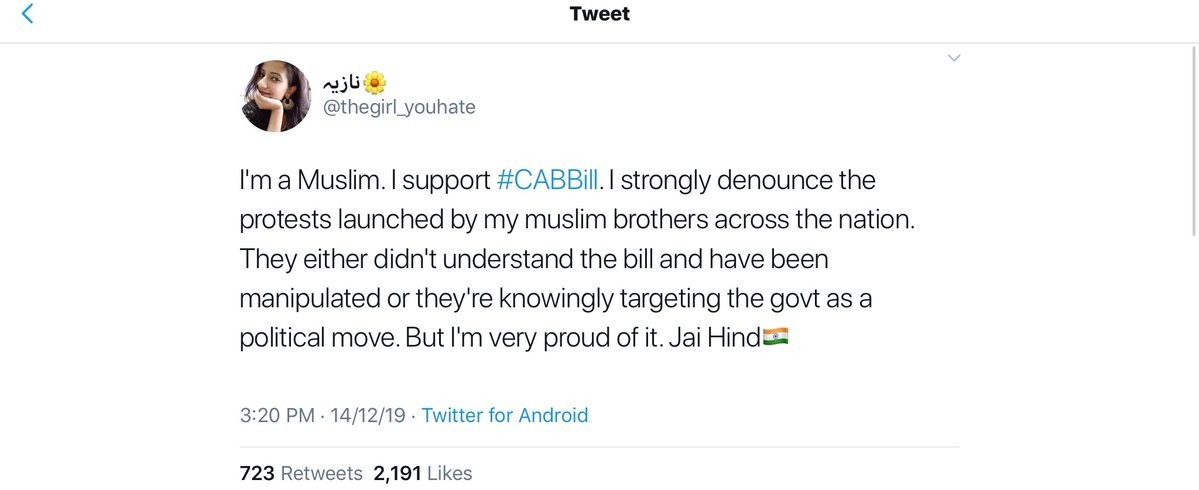
Task: Go back using the left arrow
Action: (x=27, y=14)
